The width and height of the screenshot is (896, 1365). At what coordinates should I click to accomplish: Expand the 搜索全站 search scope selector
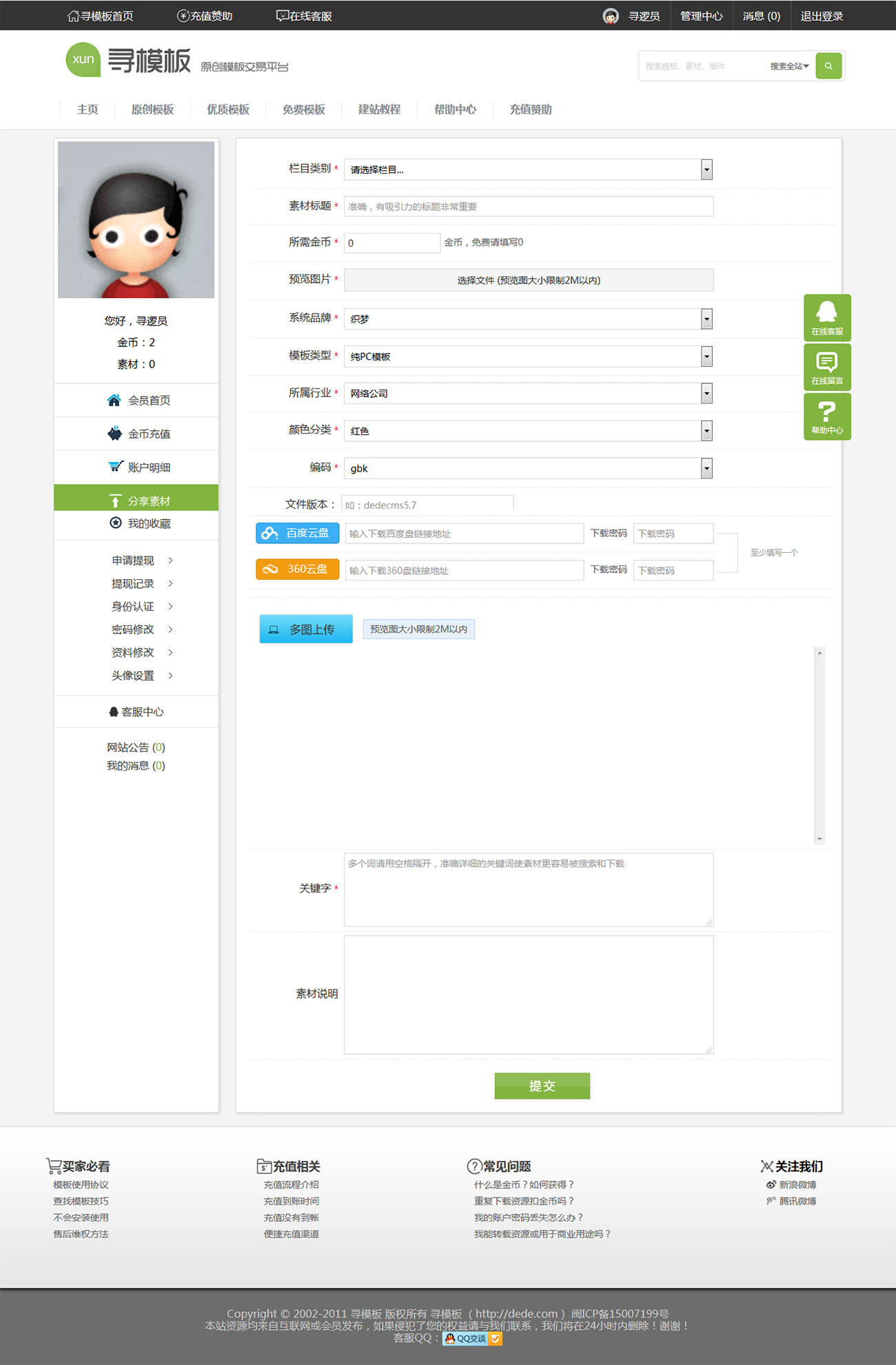pos(789,66)
